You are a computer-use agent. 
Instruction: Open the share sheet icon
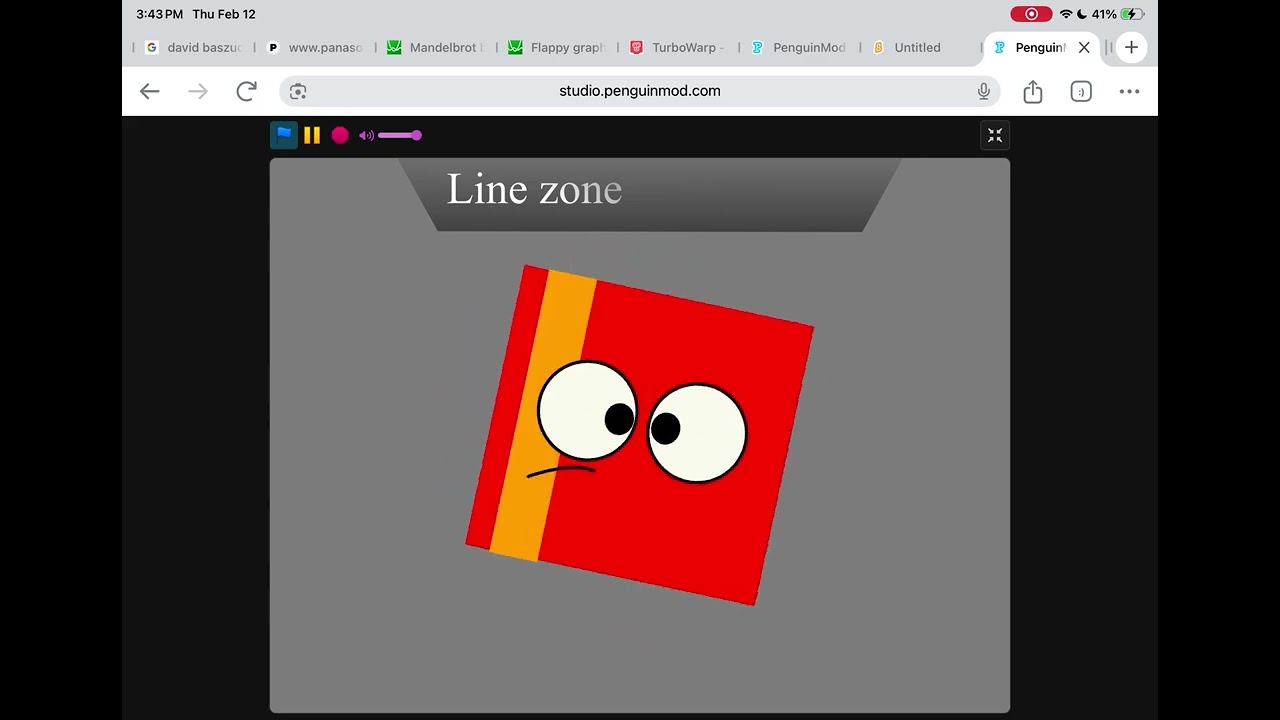[x=1033, y=91]
